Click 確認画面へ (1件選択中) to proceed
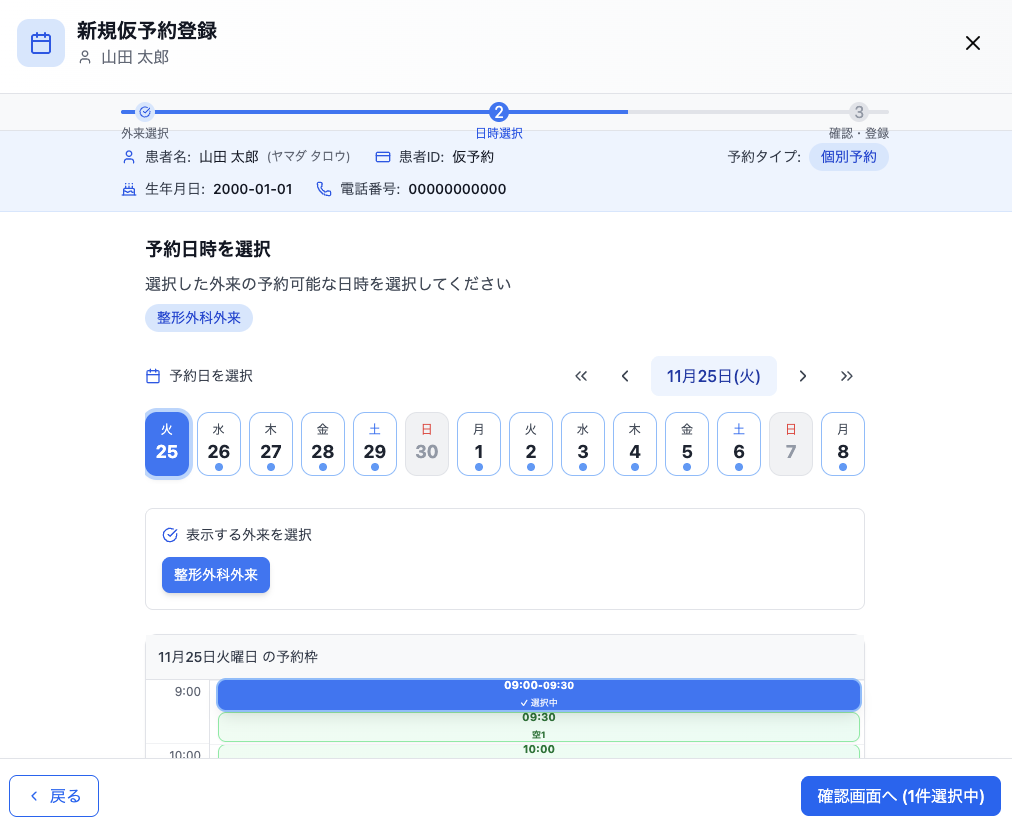 point(900,796)
